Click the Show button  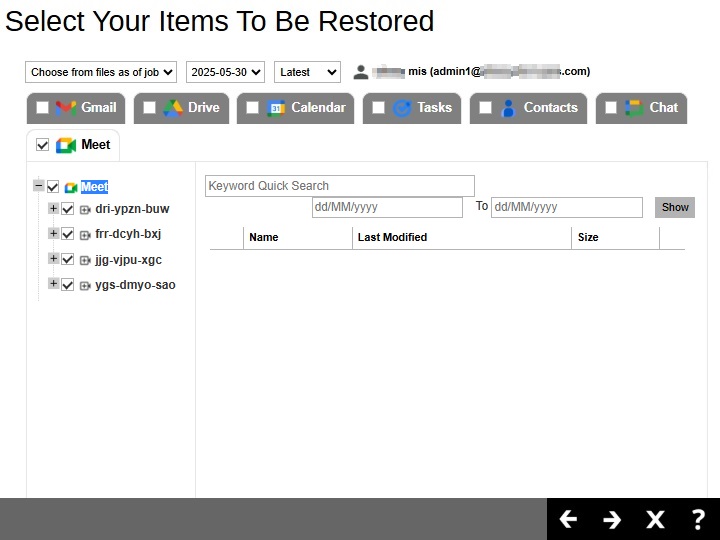click(675, 207)
